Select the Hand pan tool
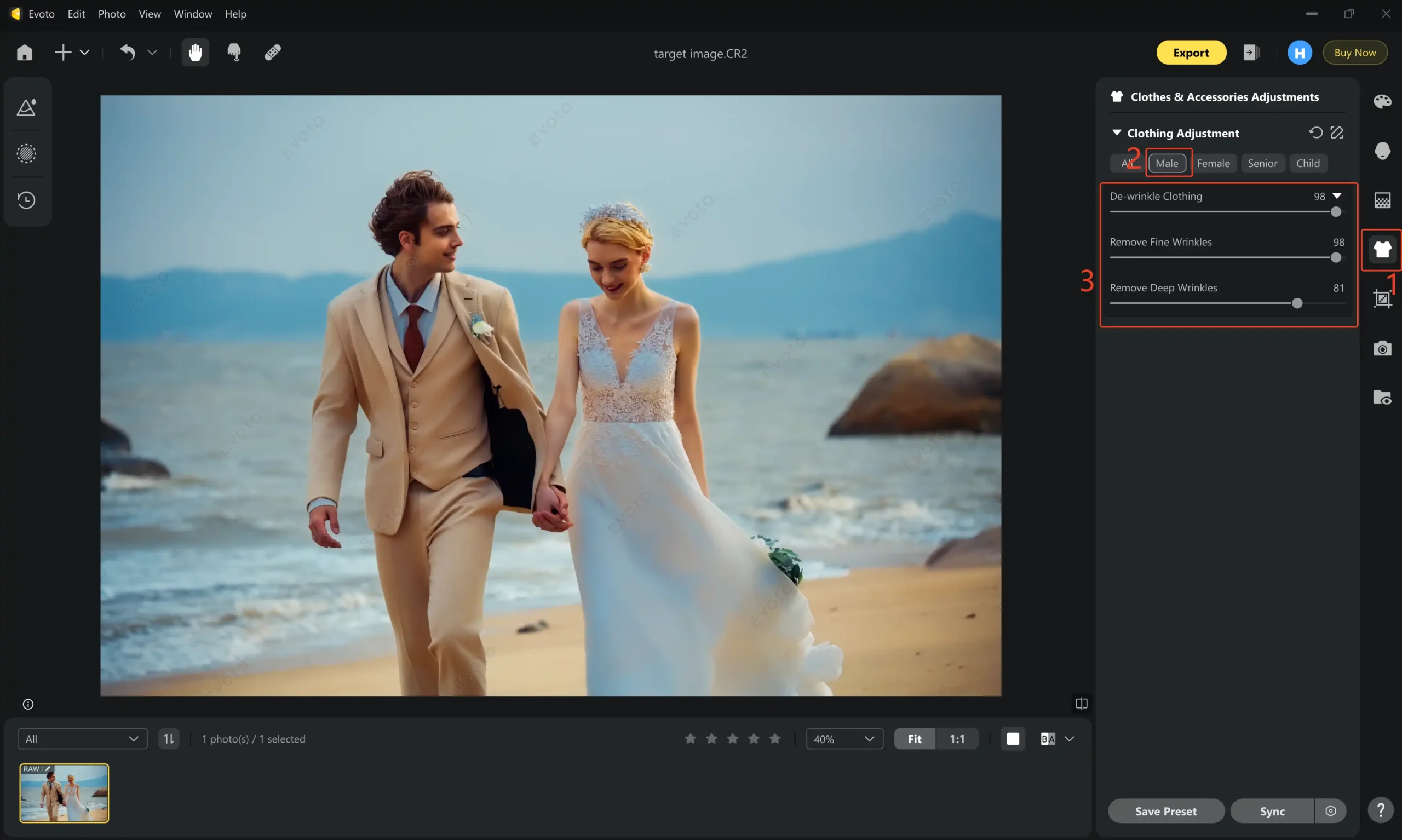The width and height of the screenshot is (1402, 840). (x=196, y=53)
